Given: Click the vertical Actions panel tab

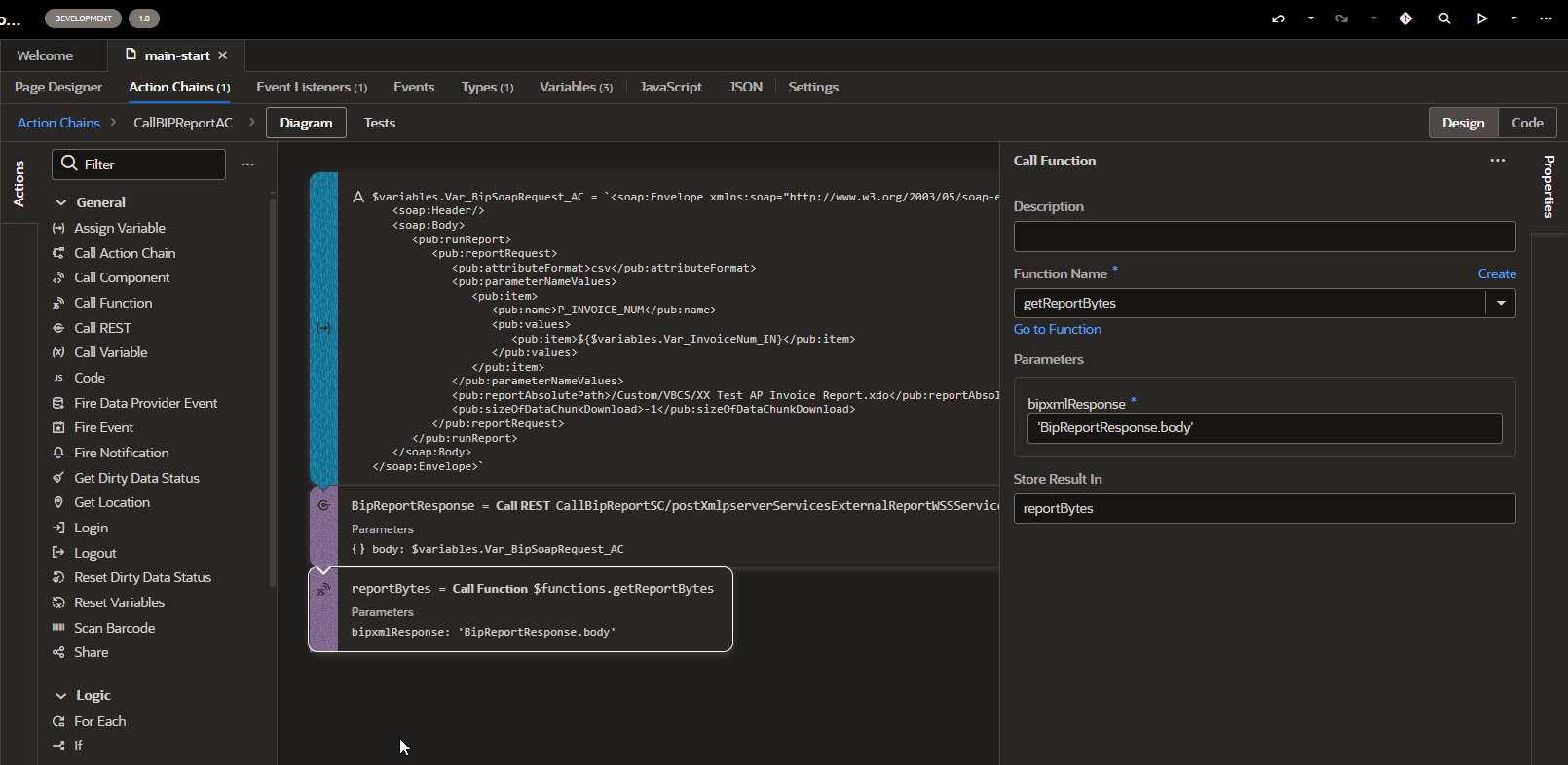Looking at the screenshot, I should (19, 184).
